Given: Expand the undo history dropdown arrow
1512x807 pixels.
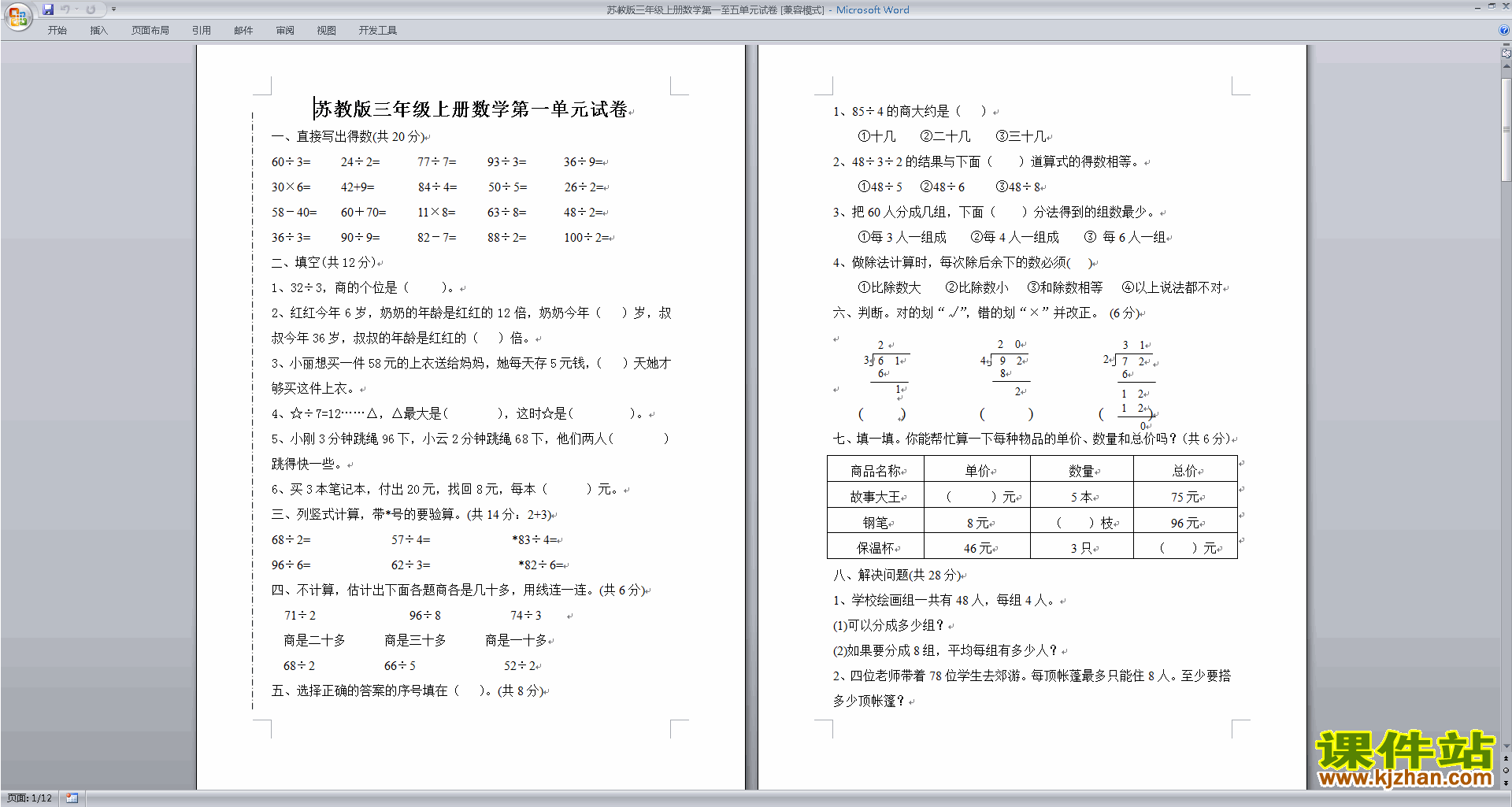Looking at the screenshot, I should (x=76, y=9).
